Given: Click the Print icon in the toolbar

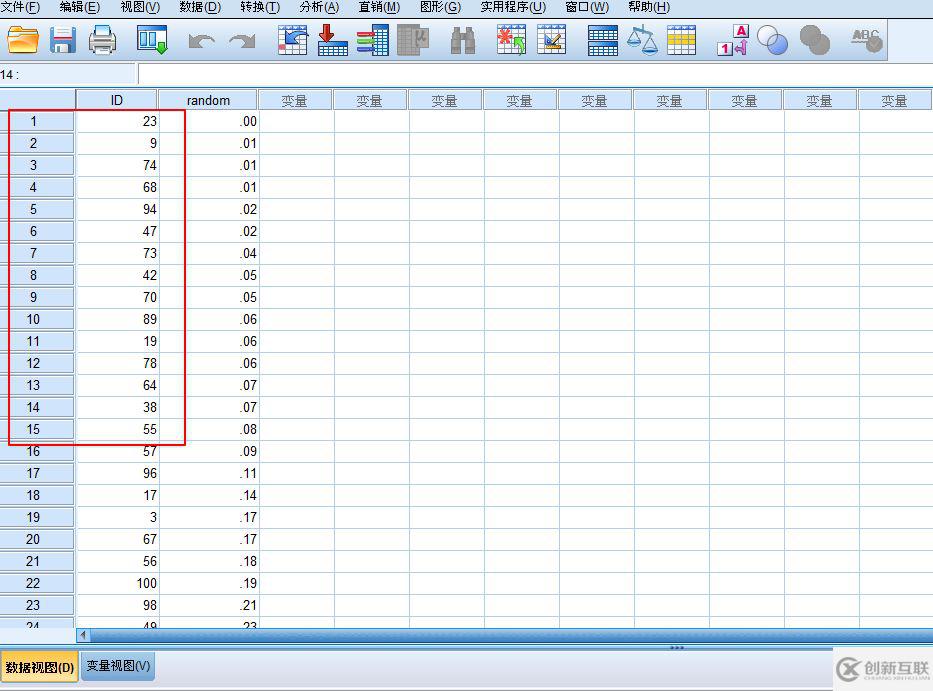Looking at the screenshot, I should click(102, 40).
